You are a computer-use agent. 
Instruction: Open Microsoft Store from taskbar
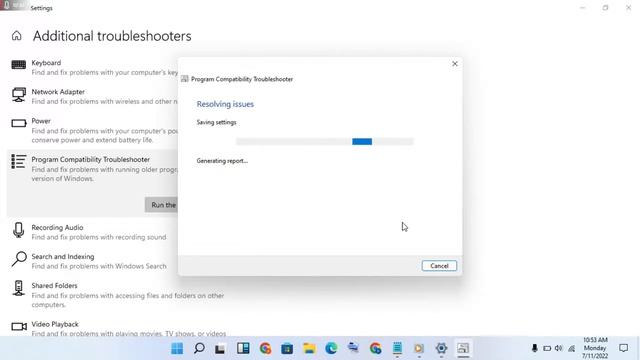[287, 349]
